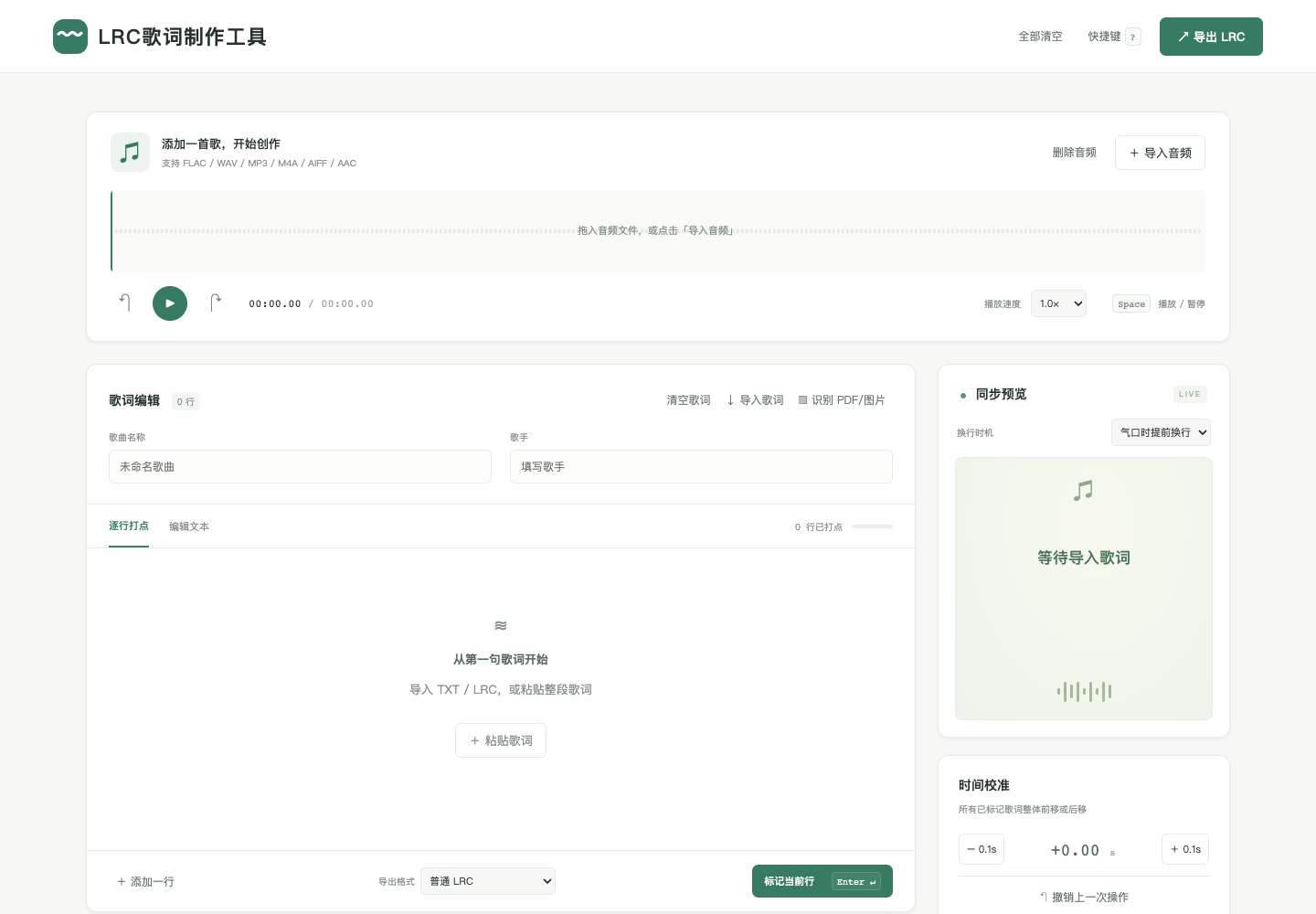Click the 歌曲名称 input field
This screenshot has height=914, width=1316.
(300, 466)
